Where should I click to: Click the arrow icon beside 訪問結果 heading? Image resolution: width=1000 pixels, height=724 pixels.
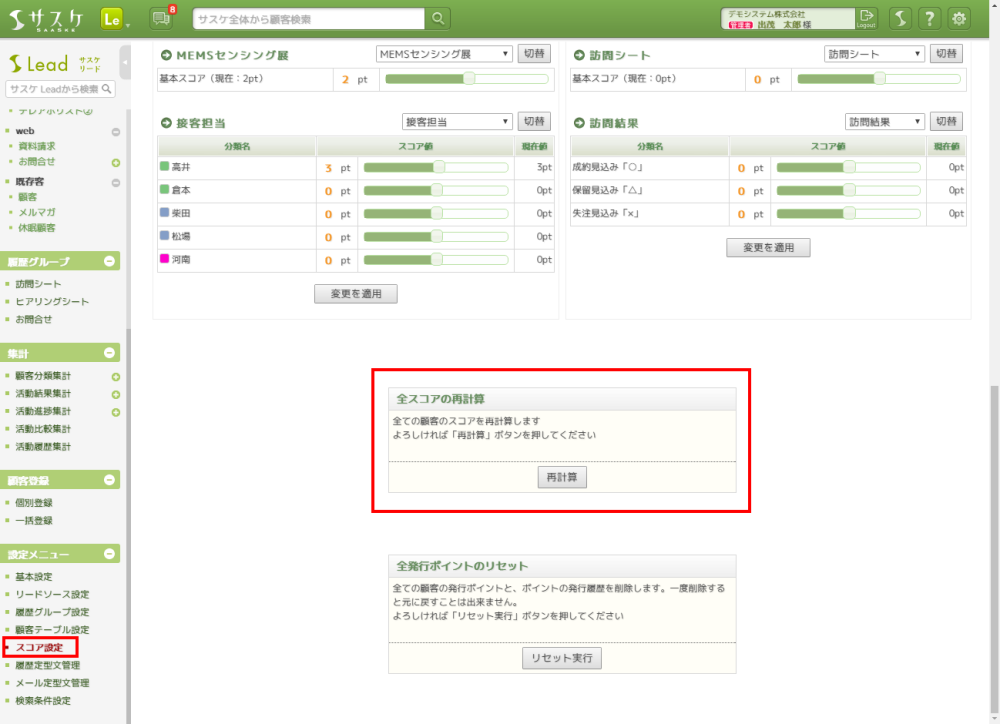(579, 122)
